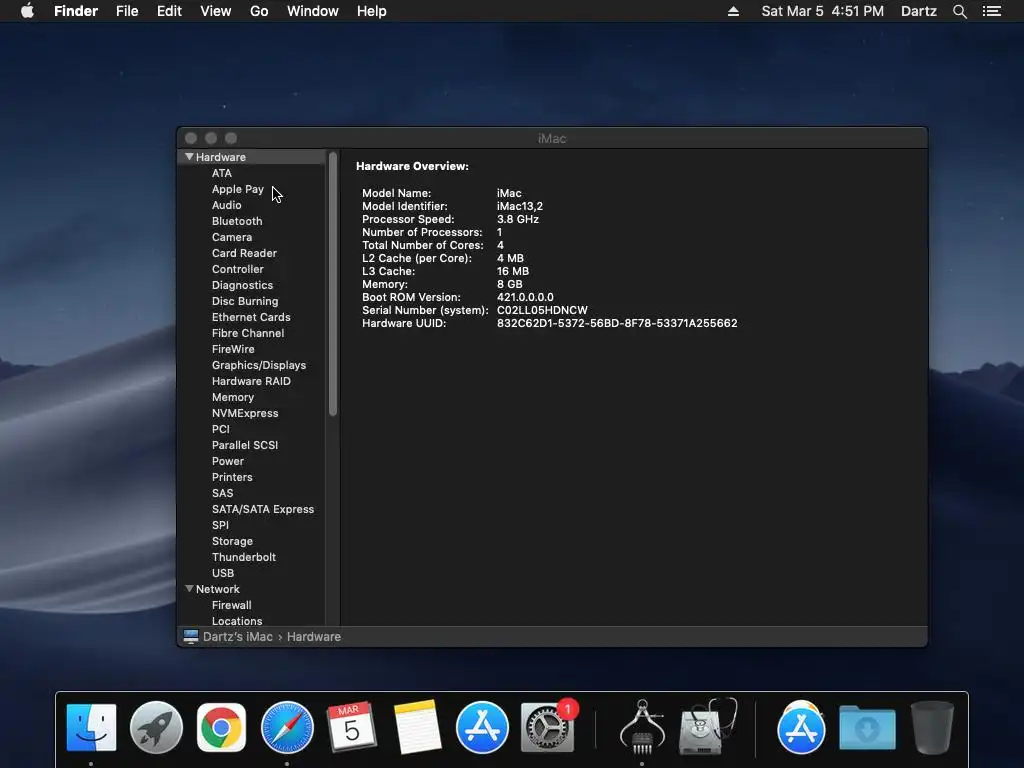Select Diagnostics in sidebar
Viewport: 1024px width, 768px height.
click(x=242, y=285)
